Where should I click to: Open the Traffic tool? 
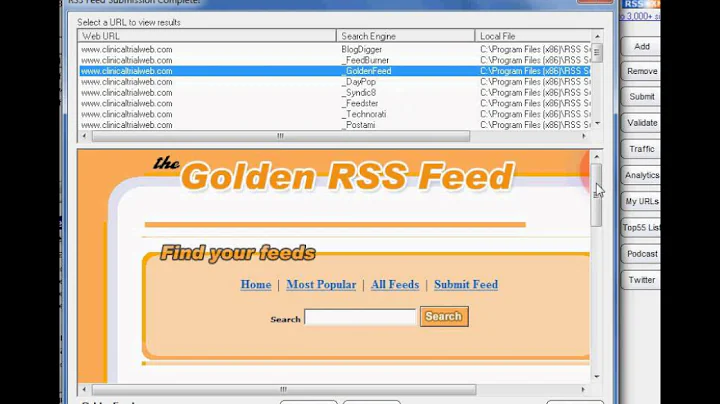641,149
